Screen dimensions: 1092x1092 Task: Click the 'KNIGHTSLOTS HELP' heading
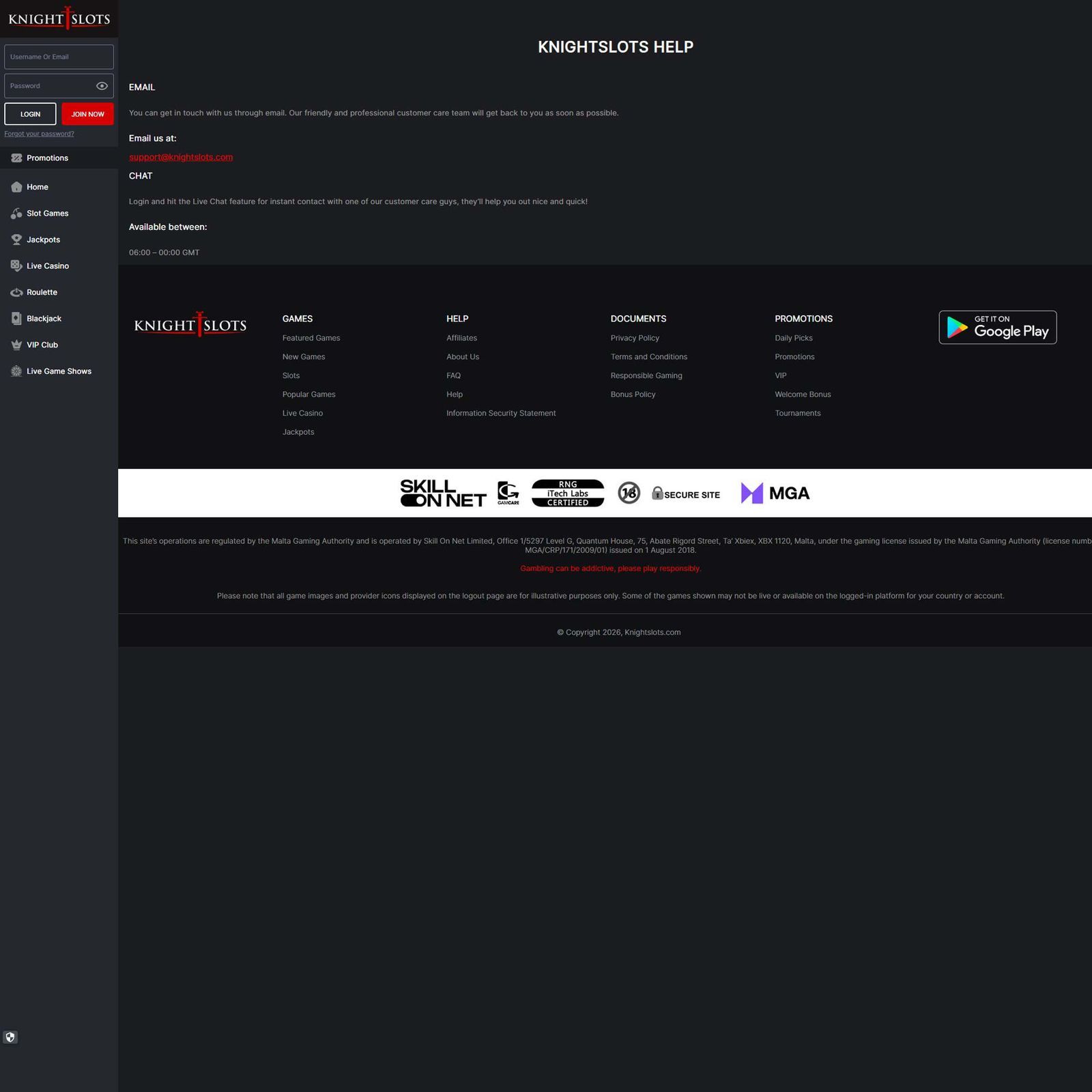pyautogui.click(x=616, y=47)
